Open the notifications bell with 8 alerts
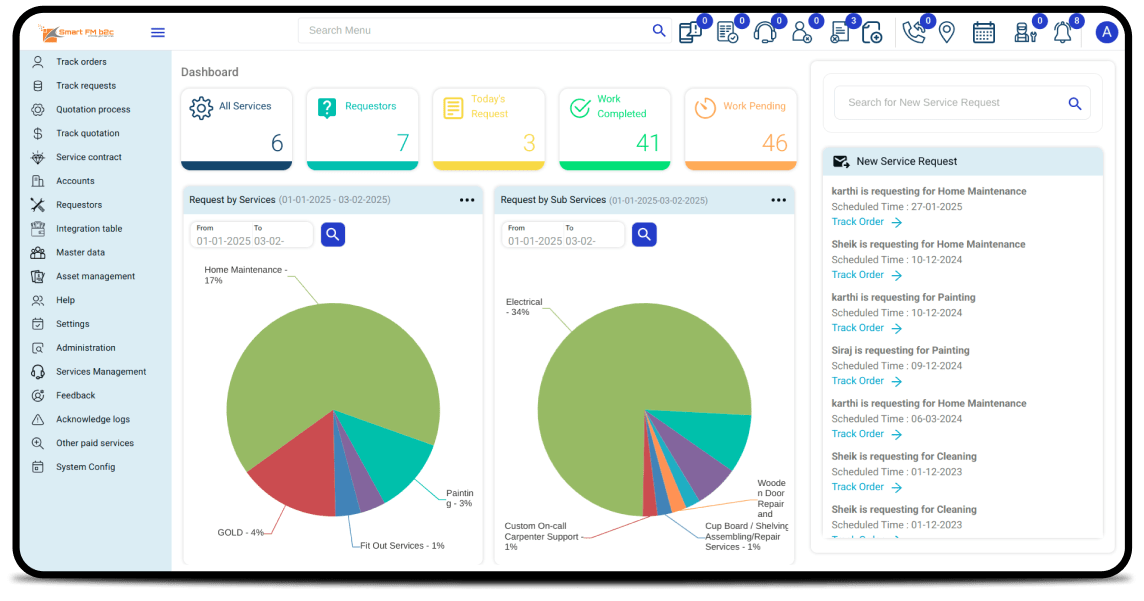This screenshot has height=601, width=1144. click(1062, 32)
